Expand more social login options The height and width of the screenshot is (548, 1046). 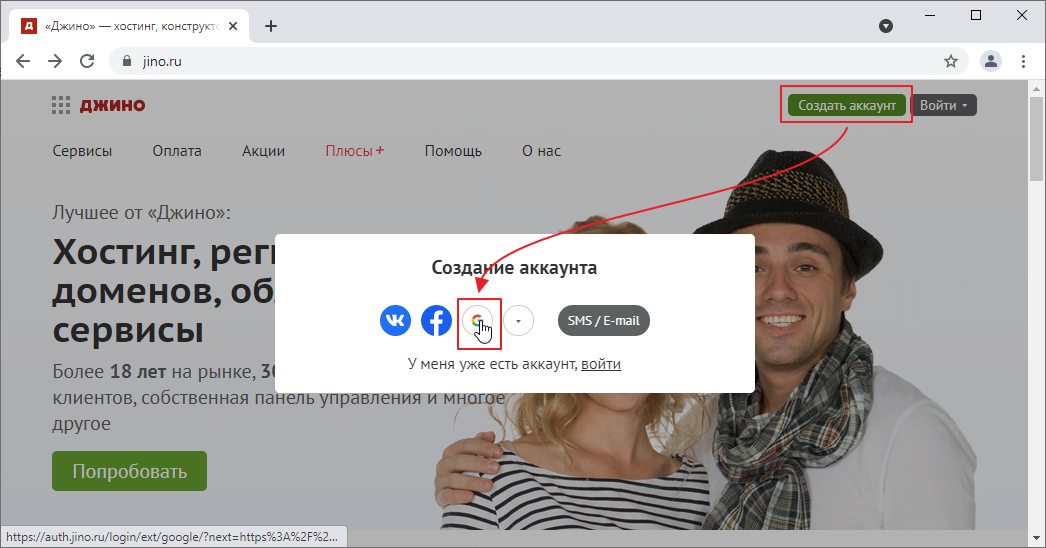[x=519, y=321]
